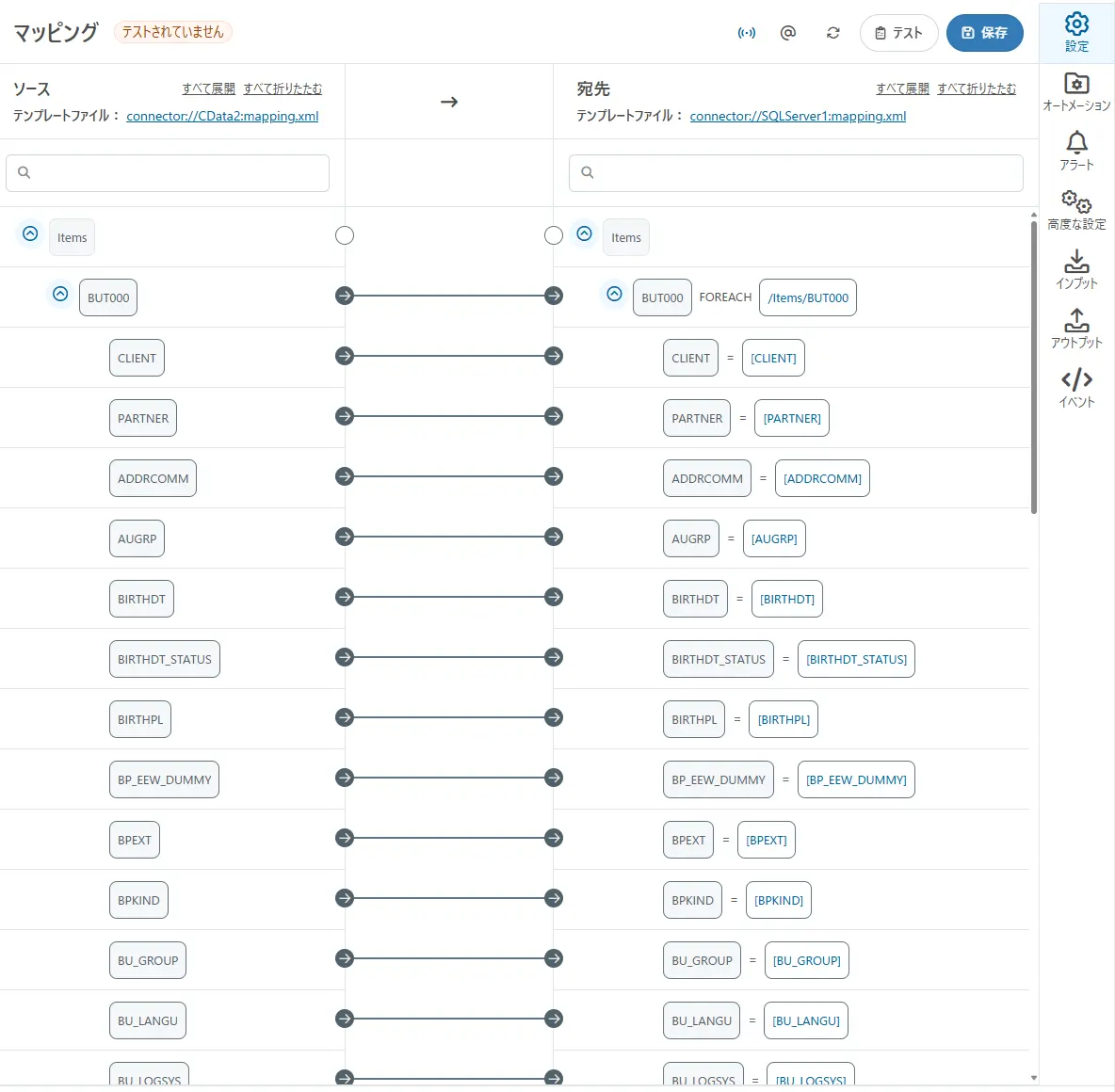Click the empty circle connector beside destination Items
1115x1092 pixels.
tap(554, 235)
